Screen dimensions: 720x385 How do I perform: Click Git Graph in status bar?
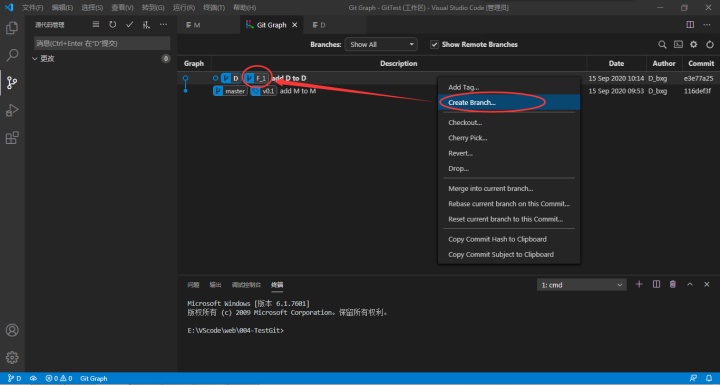click(x=94, y=379)
